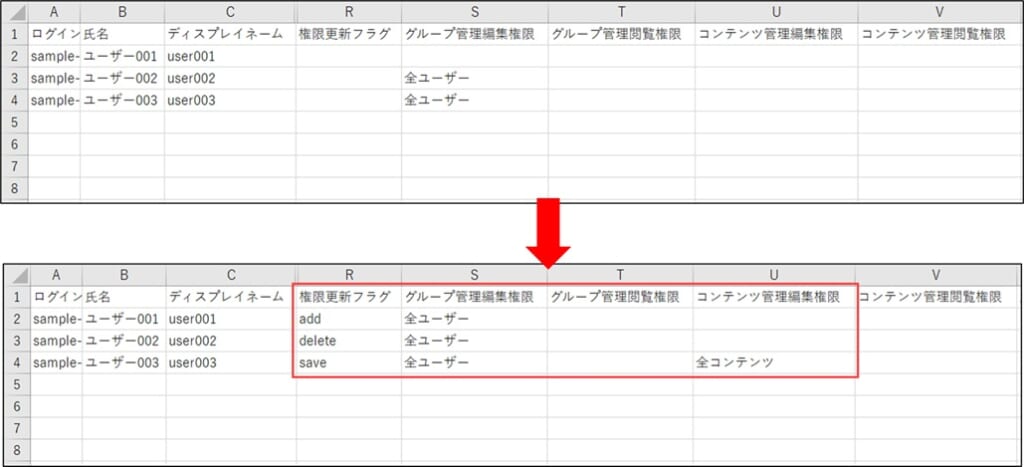The width and height of the screenshot is (1024, 467).
Task: Click sample- cell in row 4, lower sheet
Action: (x=56, y=362)
